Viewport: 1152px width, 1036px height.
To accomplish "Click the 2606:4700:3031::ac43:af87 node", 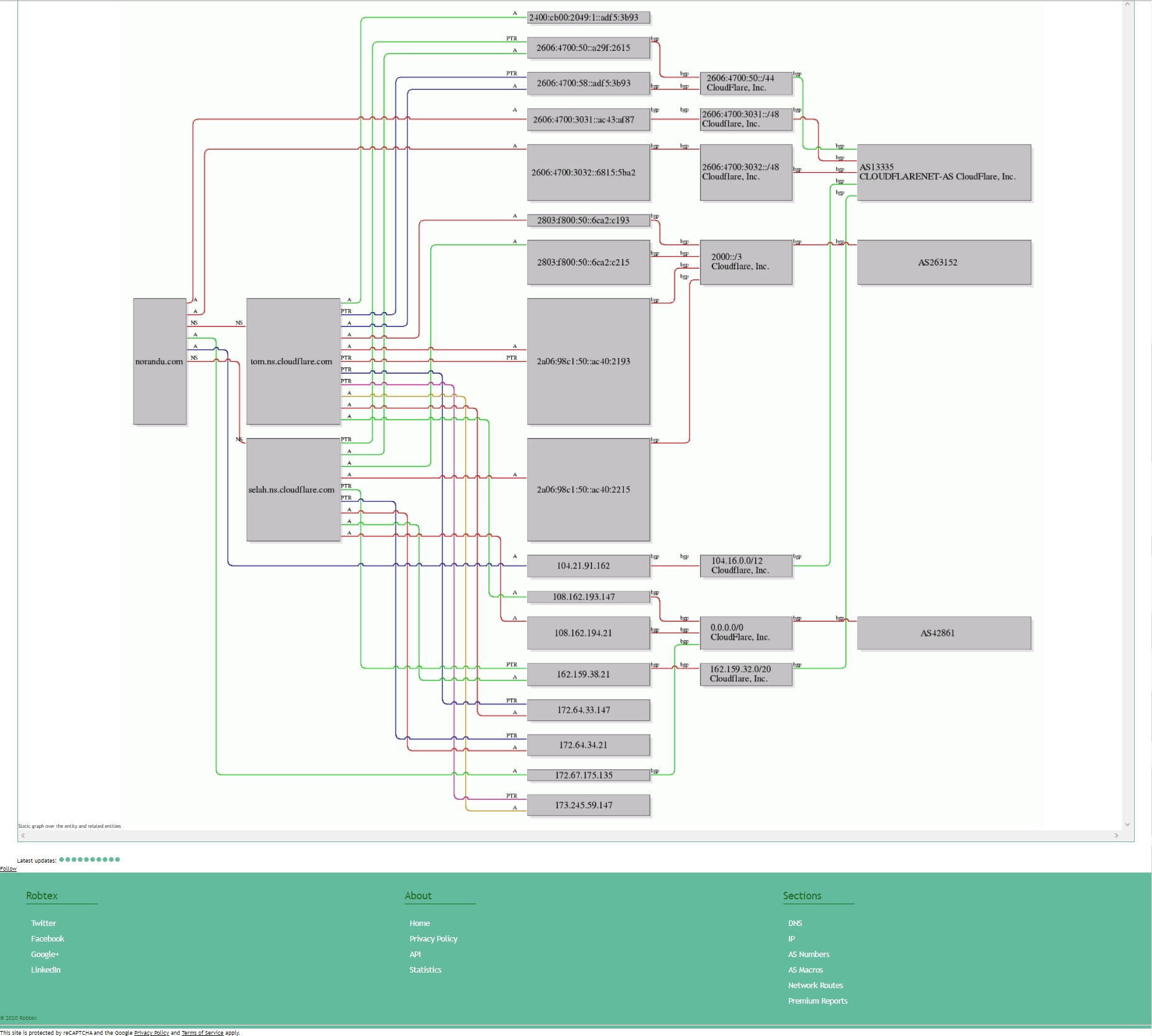I will click(589, 119).
